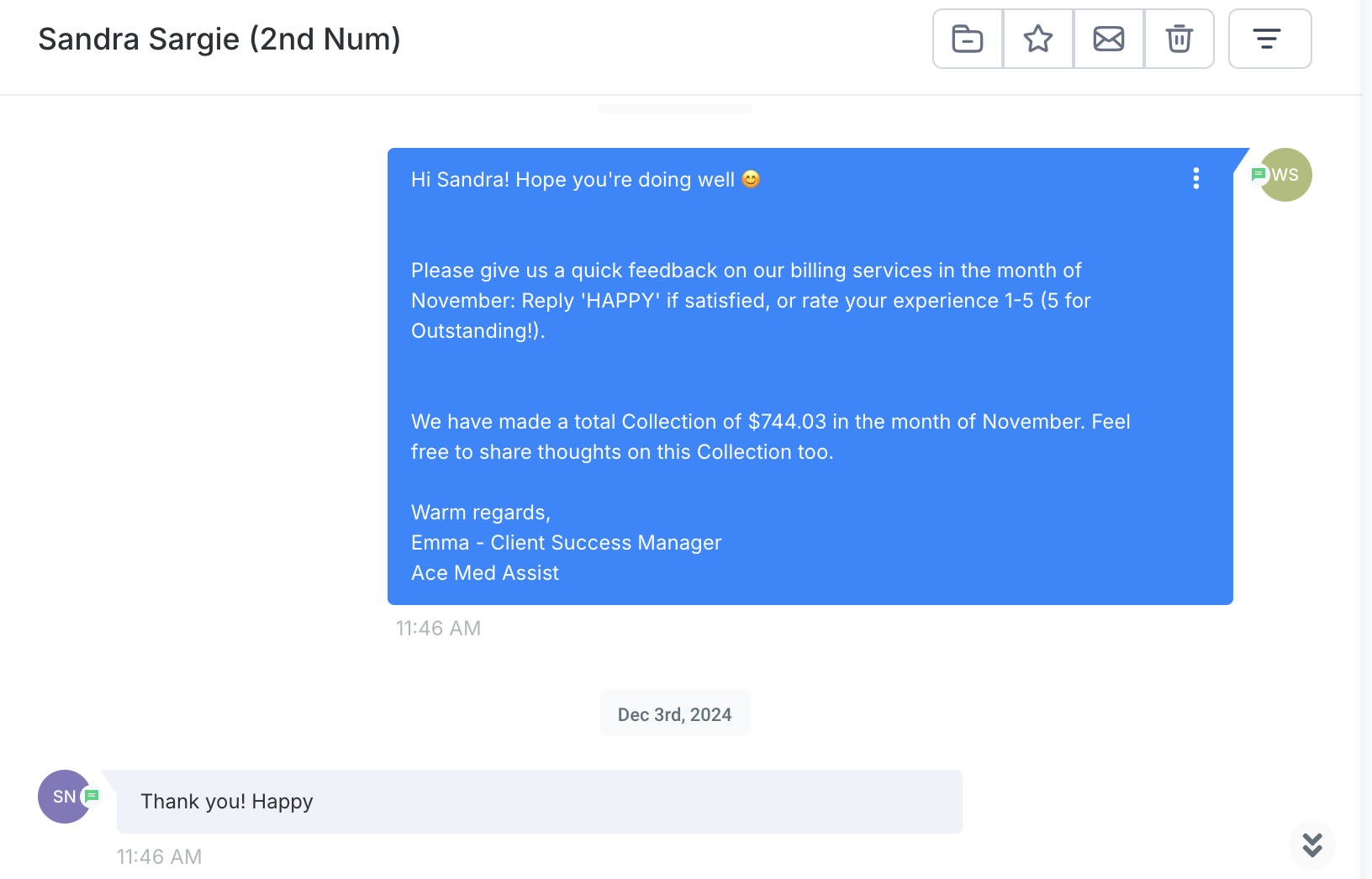The image size is (1372, 879).
Task: Open the message filter options
Action: pos(1269,39)
